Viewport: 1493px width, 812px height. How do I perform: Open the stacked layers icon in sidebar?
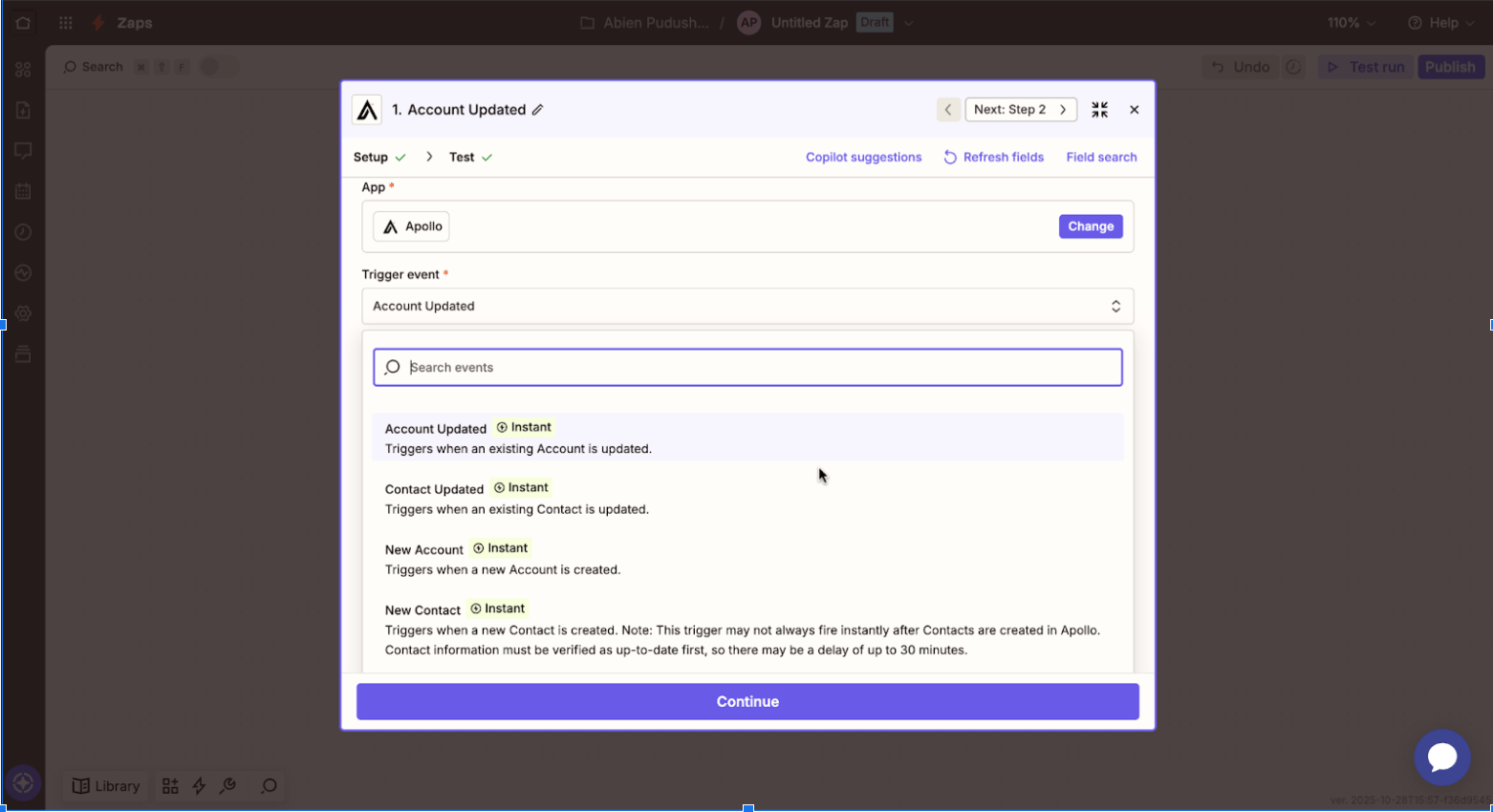23,354
